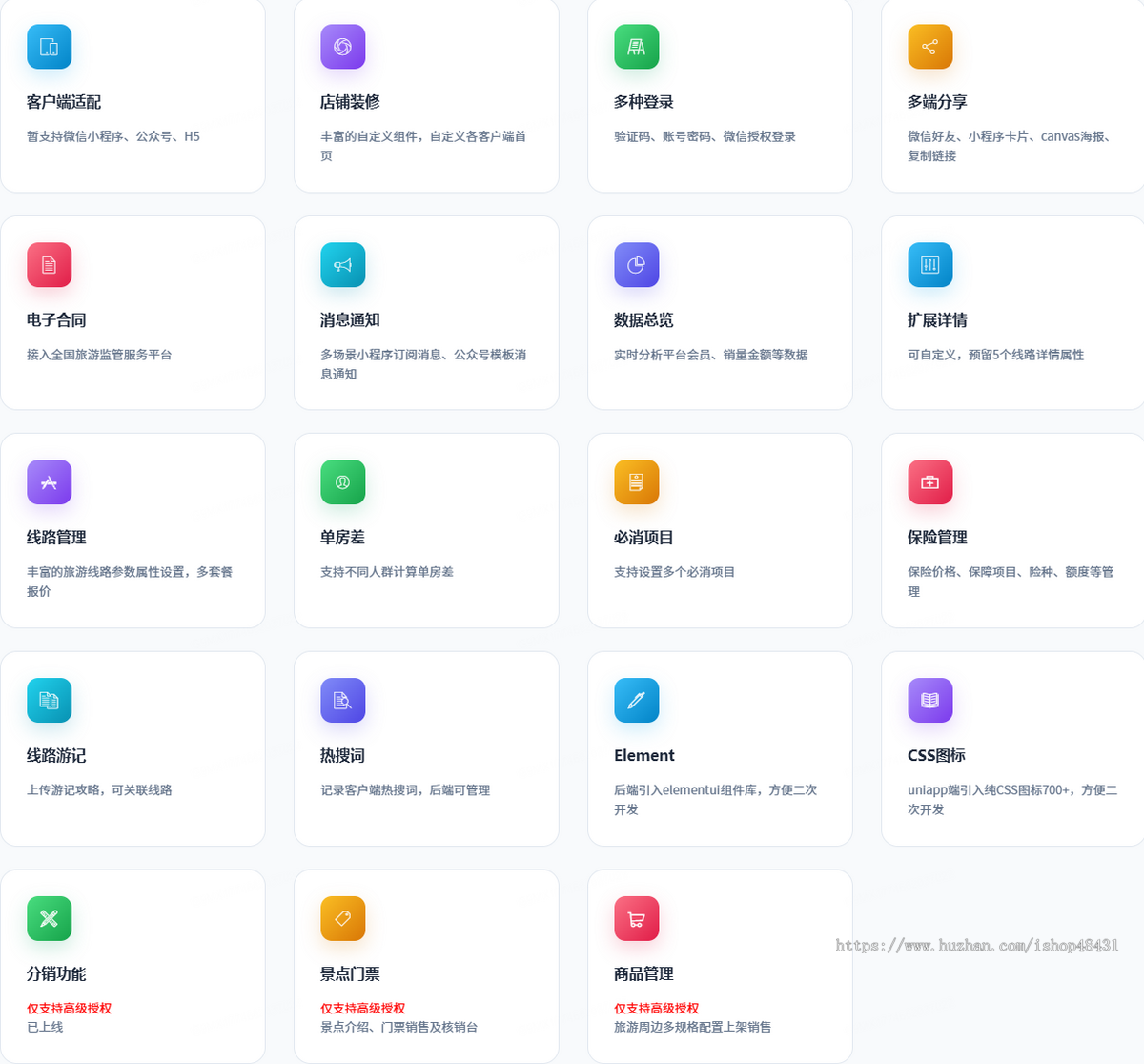
Task: Select the green 分销功能 icon
Action: [50, 919]
